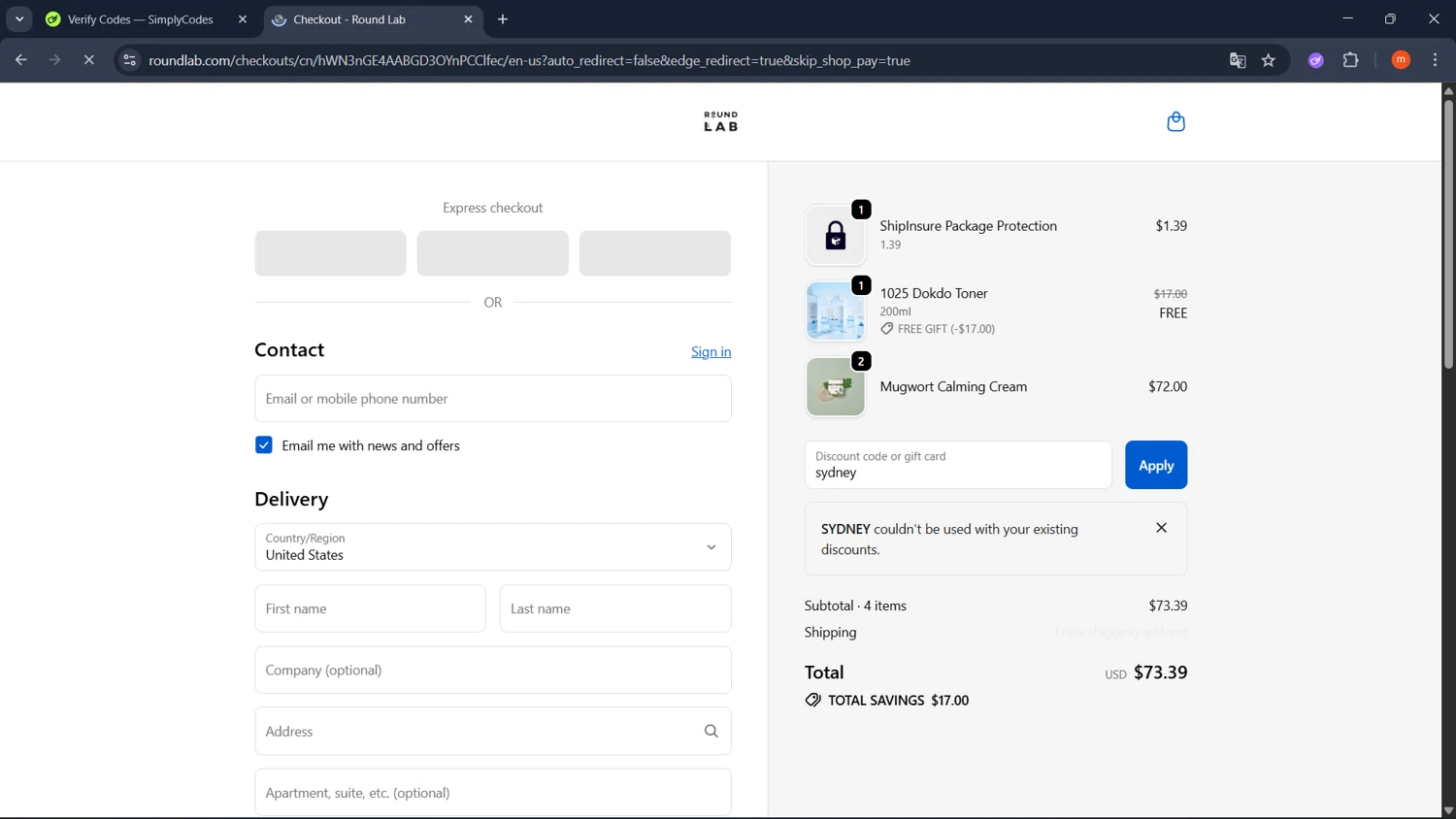The width and height of the screenshot is (1456, 819).
Task: Click the Apartment, suite, etc. field
Action: [x=493, y=793]
